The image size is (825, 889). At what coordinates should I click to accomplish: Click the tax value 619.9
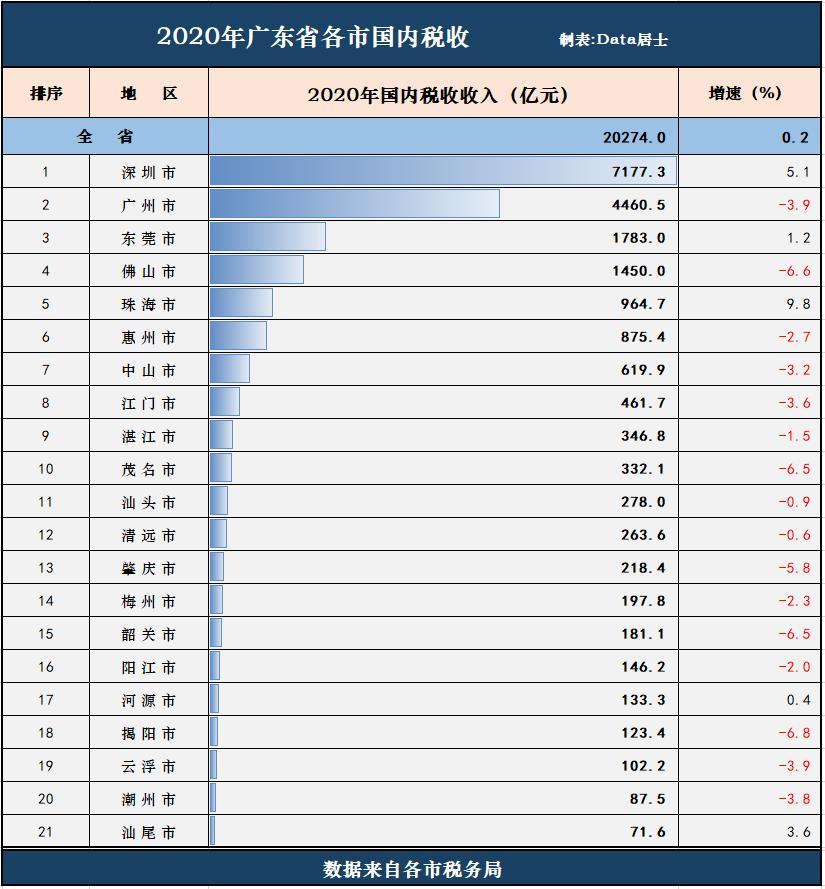[x=643, y=370]
